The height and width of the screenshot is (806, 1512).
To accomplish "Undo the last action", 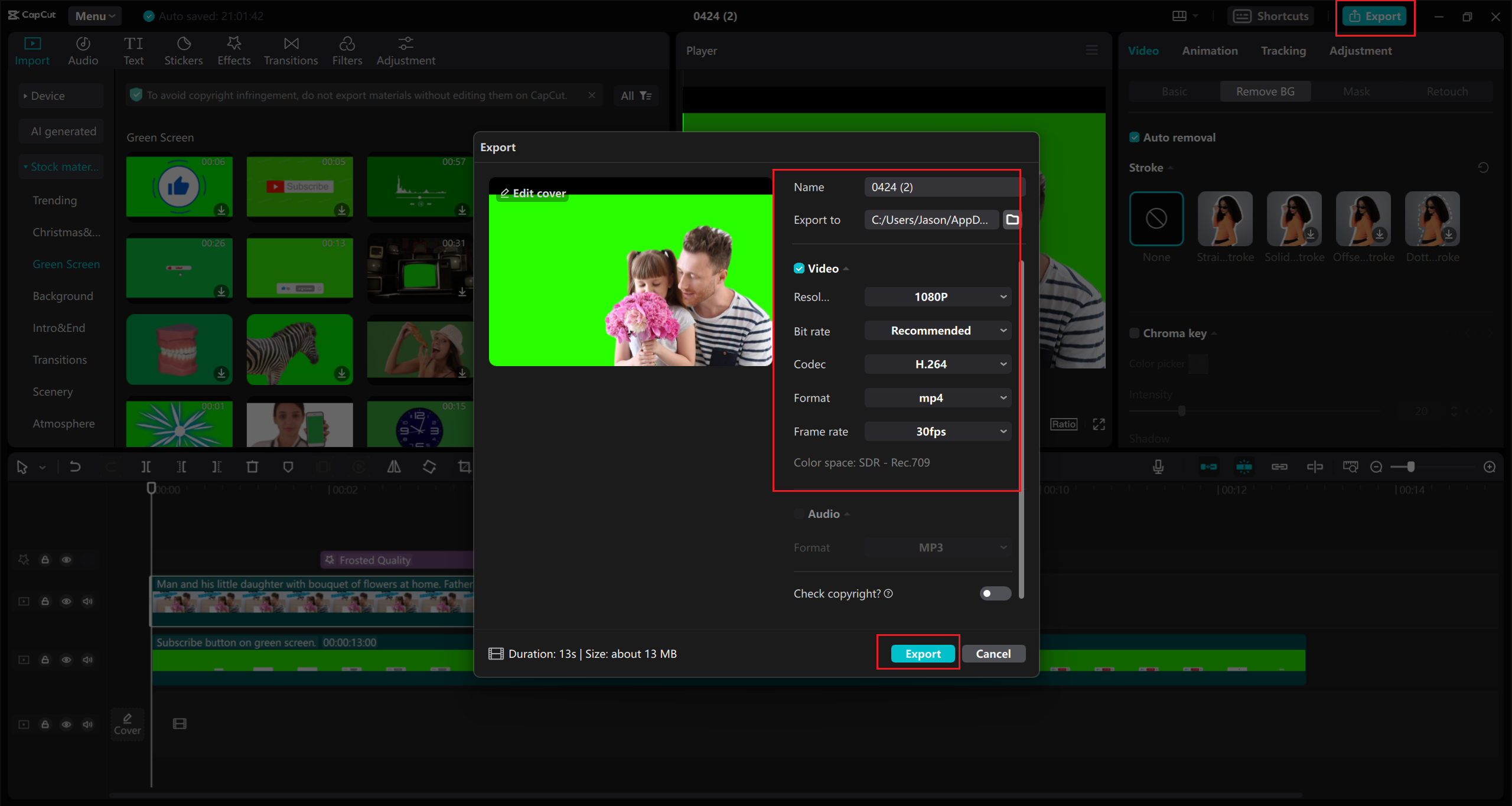I will pos(75,466).
